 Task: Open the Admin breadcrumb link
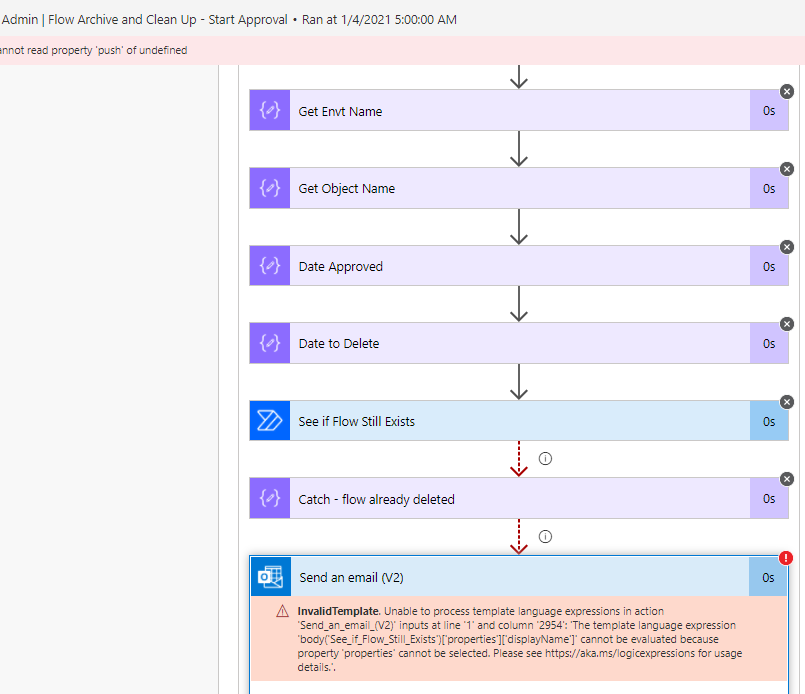click(20, 18)
